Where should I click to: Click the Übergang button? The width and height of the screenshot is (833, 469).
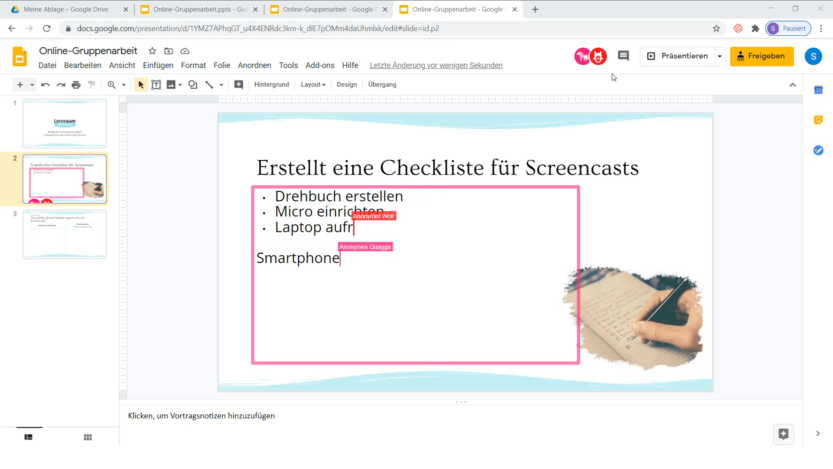[382, 84]
